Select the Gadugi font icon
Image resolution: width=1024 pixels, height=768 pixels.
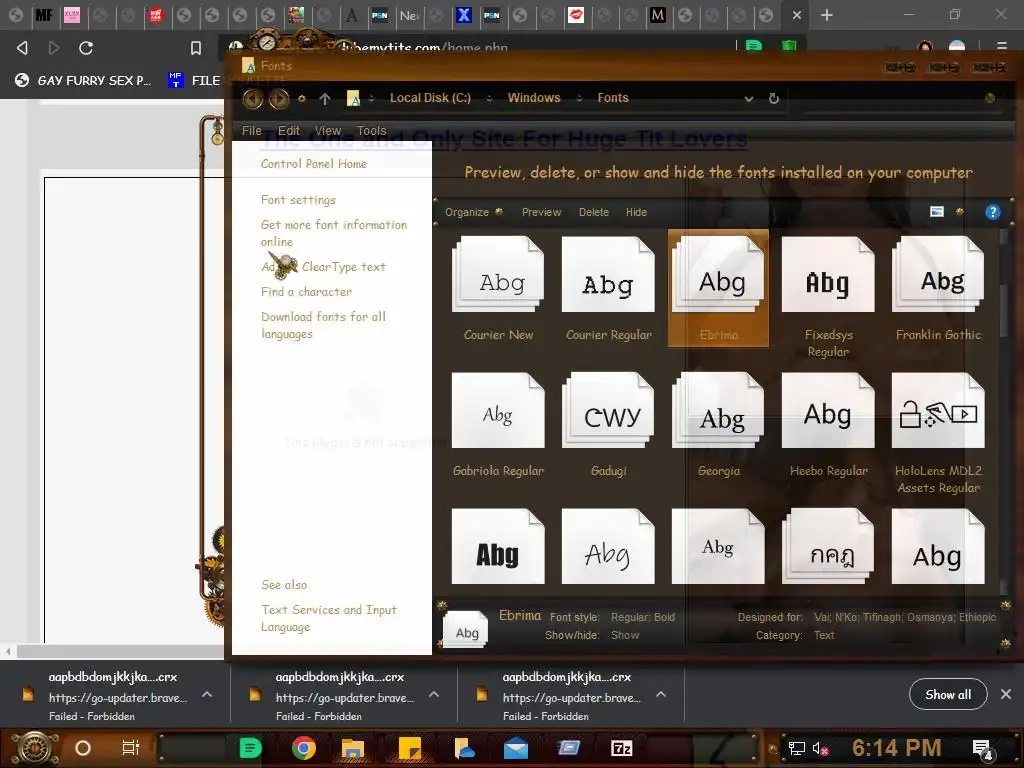click(x=608, y=410)
